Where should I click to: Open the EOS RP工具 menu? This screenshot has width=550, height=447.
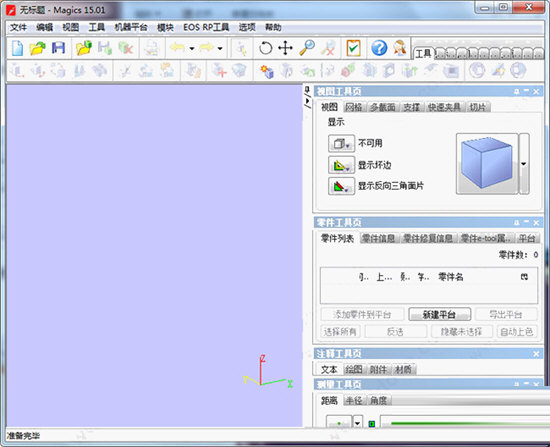(206, 27)
